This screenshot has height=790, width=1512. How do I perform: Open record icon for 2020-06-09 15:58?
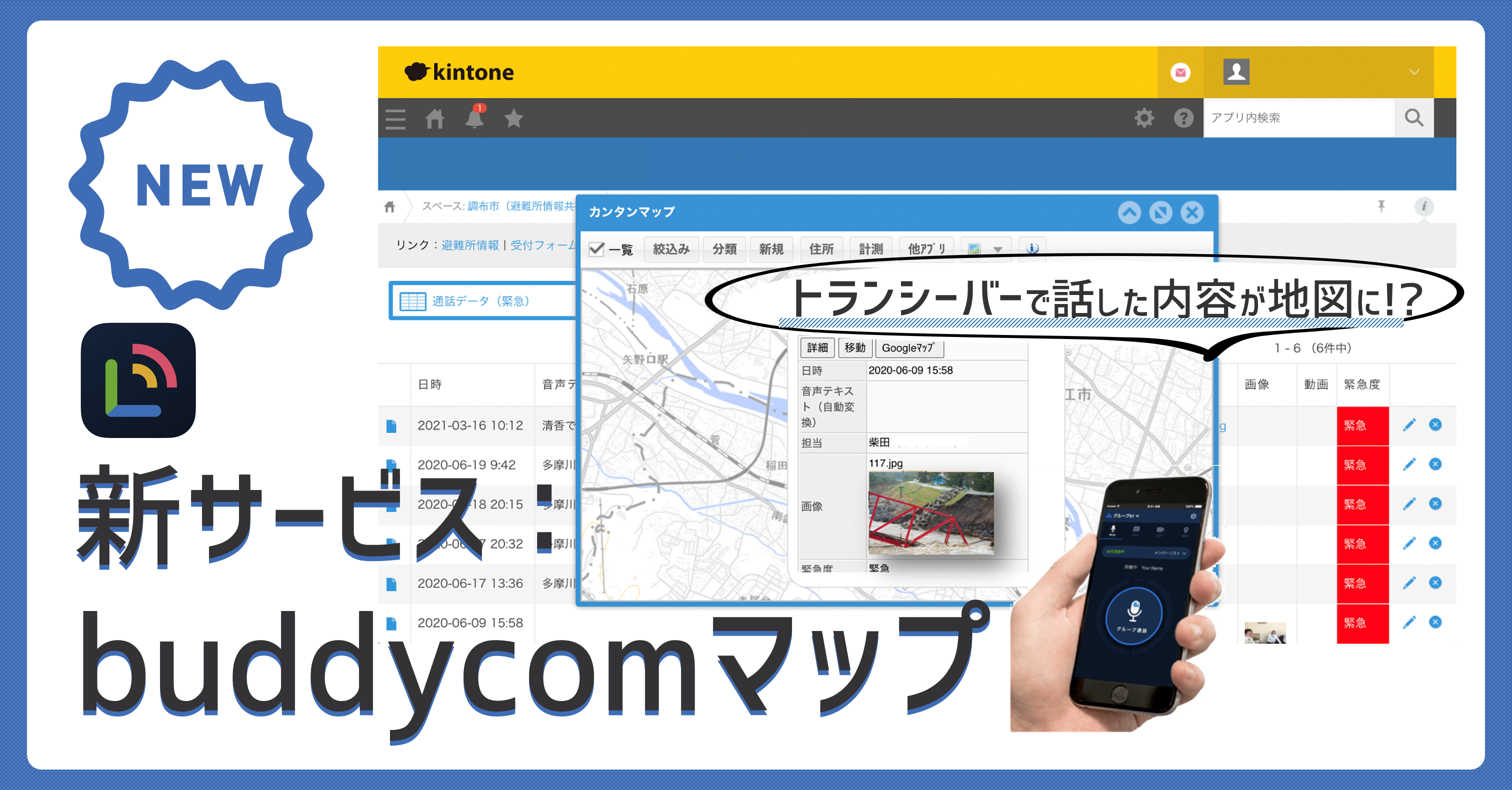coord(391,623)
